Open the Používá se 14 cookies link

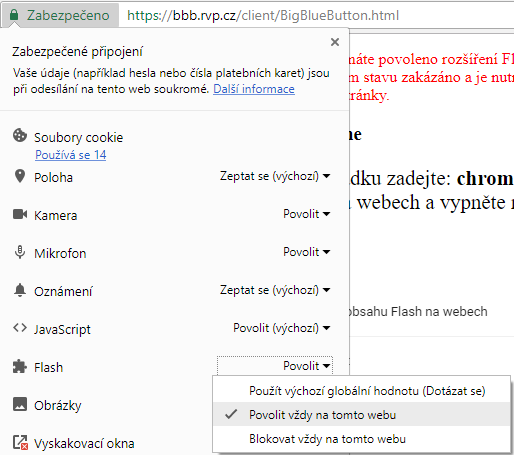71,155
